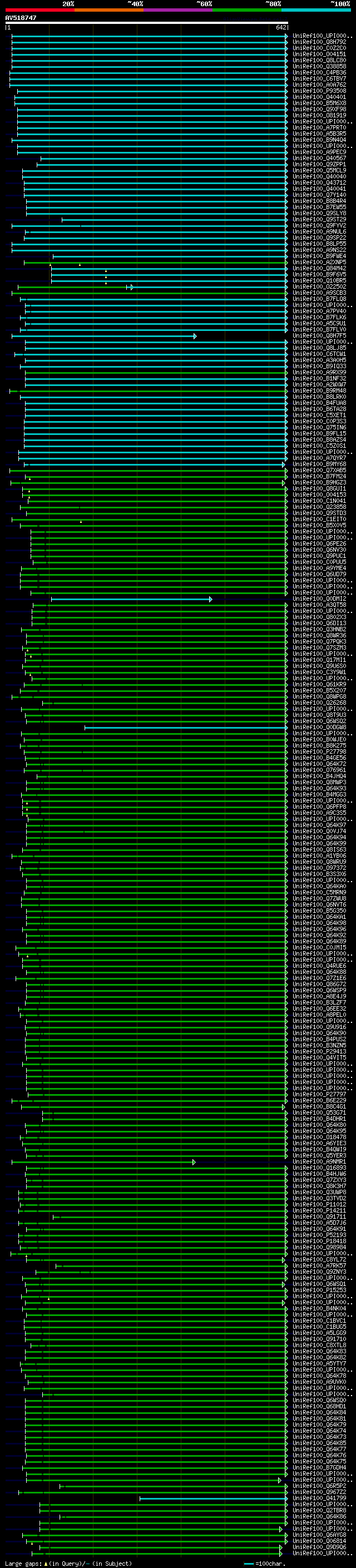Click hit label UniRef100_Q40401
Image resolution: width=356 pixels, height=1568 pixels.
coord(319,97)
